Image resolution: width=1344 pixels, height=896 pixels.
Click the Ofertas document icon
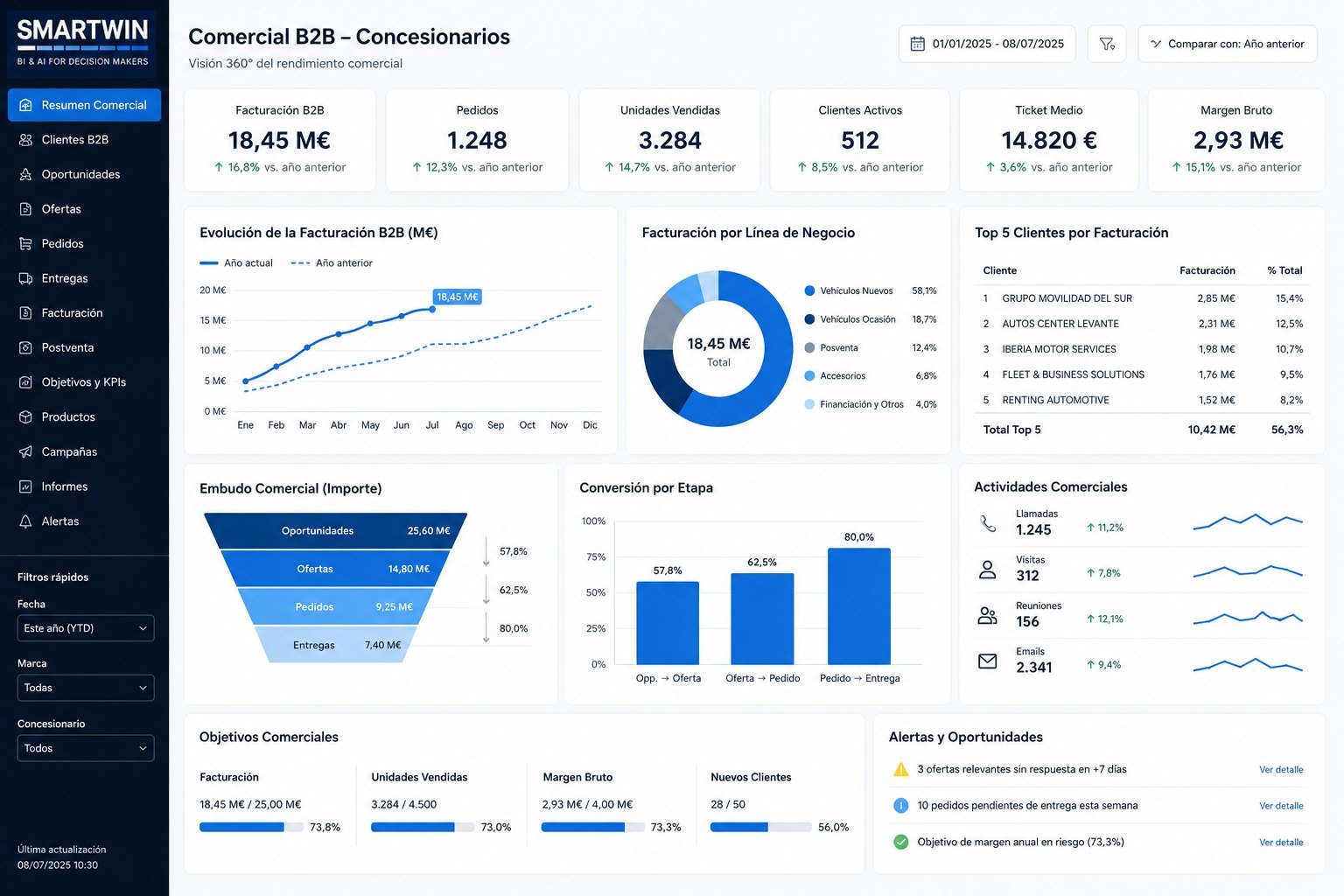point(25,209)
